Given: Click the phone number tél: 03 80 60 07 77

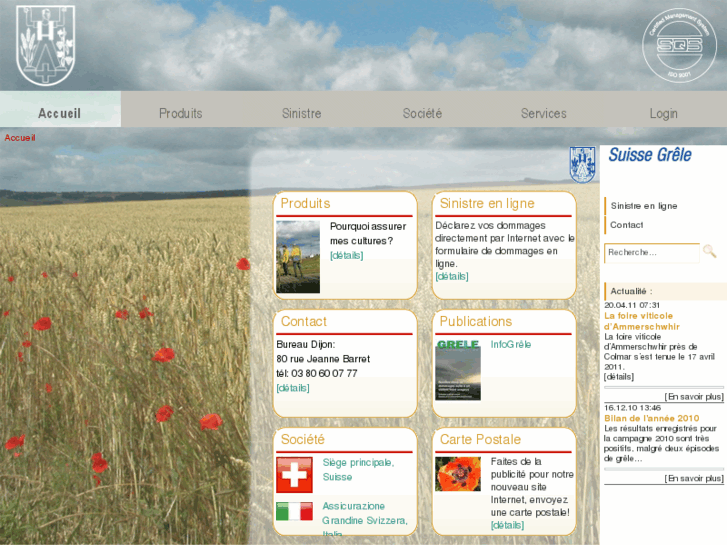Looking at the screenshot, I should [317, 373].
